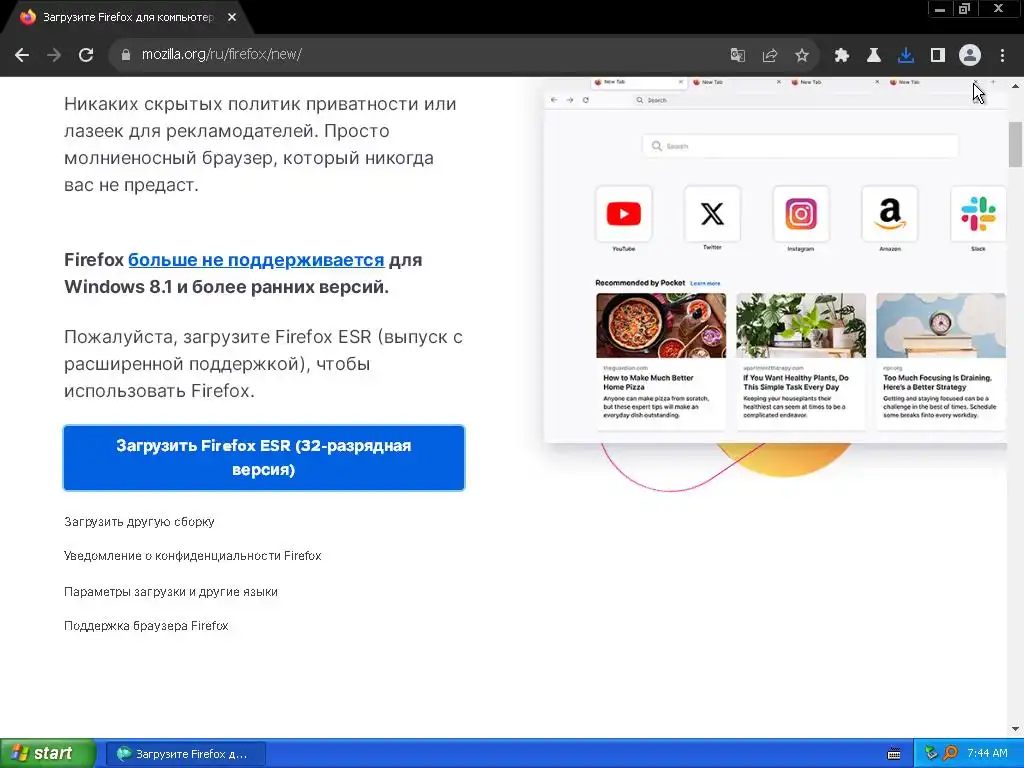Click the forward navigation arrow
Image resolution: width=1024 pixels, height=768 pixels.
[54, 55]
